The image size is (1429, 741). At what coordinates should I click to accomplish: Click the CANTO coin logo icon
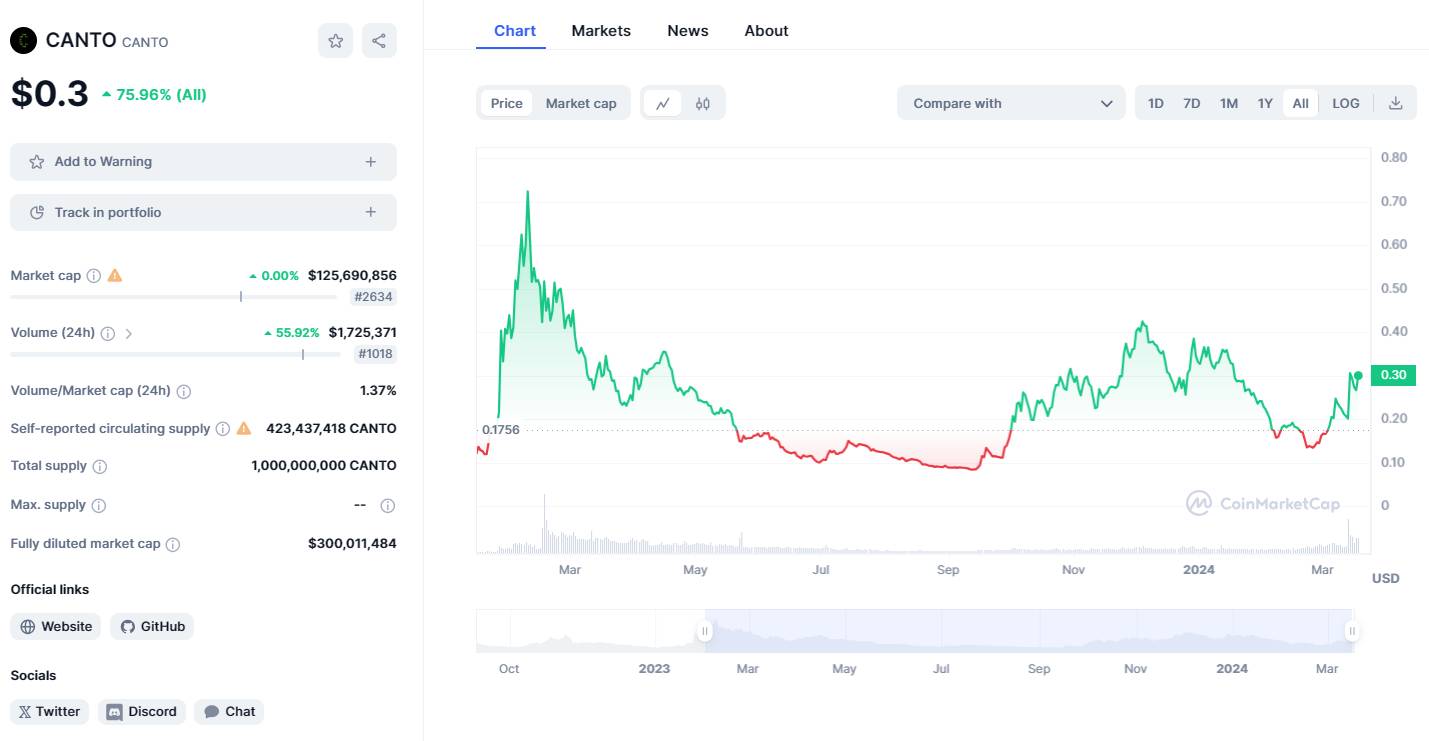coord(24,41)
